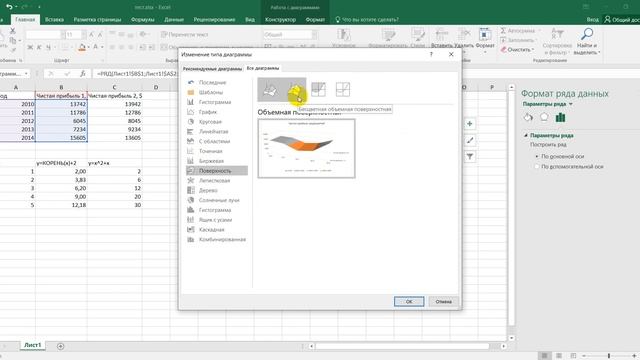Switch to Рекомендуемые диаграммы tab
640x360 pixels.
coord(212,69)
